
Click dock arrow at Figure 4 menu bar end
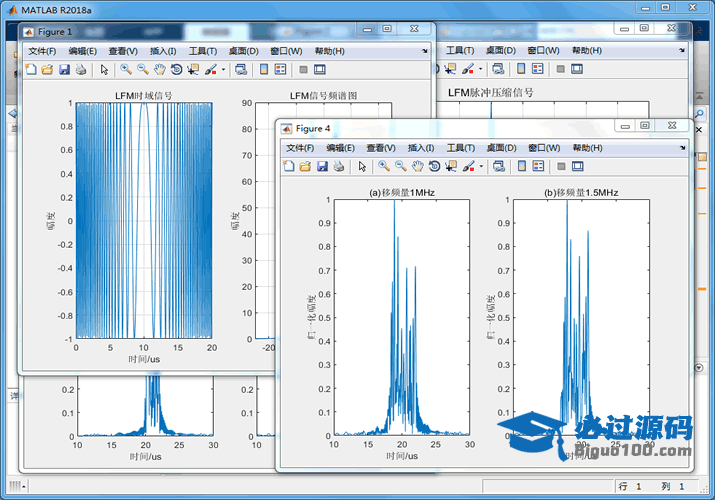point(681,148)
